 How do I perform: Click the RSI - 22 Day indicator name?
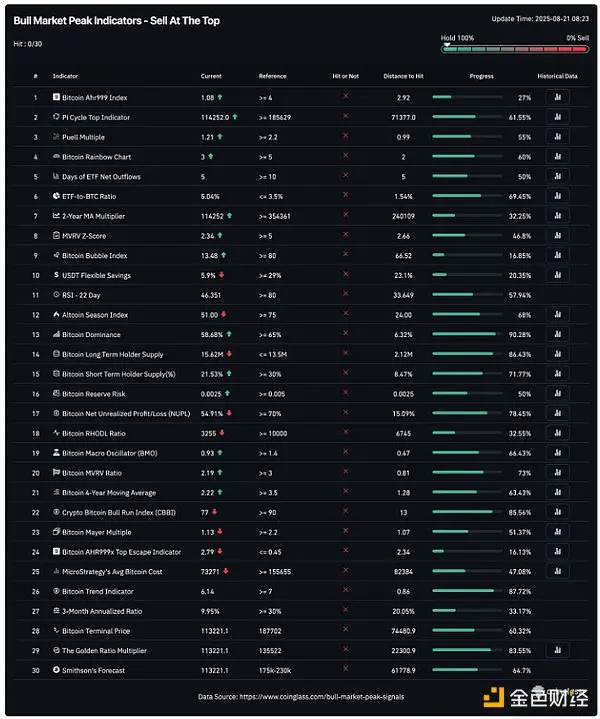[81, 295]
